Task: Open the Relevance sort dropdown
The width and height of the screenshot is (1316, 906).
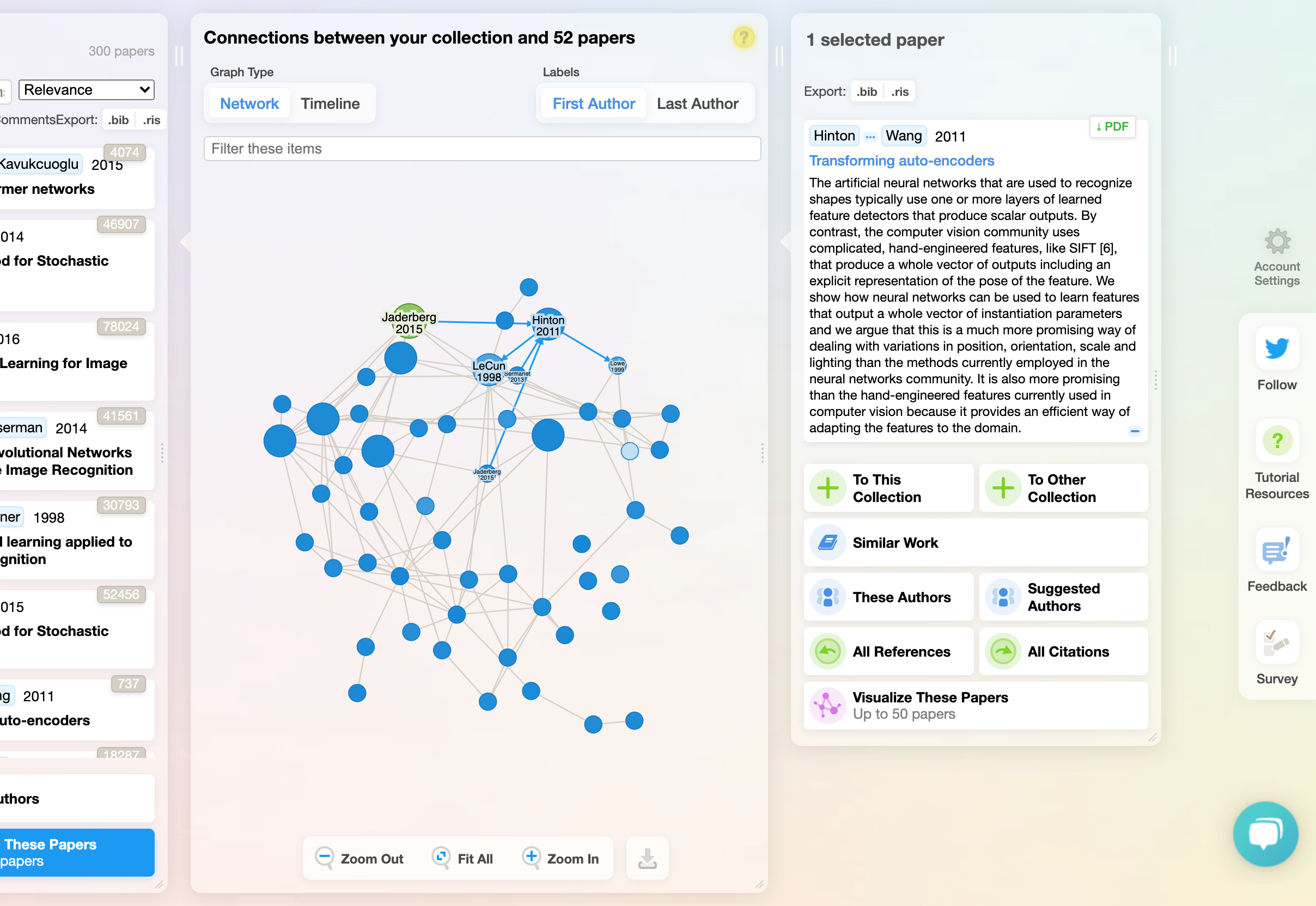Action: [x=86, y=89]
